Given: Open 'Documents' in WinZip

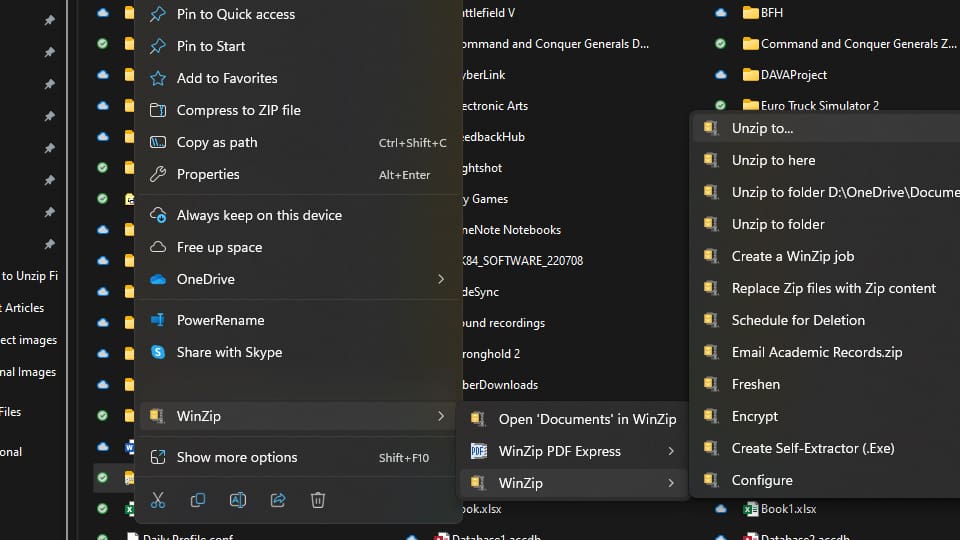Looking at the screenshot, I should 573,419.
